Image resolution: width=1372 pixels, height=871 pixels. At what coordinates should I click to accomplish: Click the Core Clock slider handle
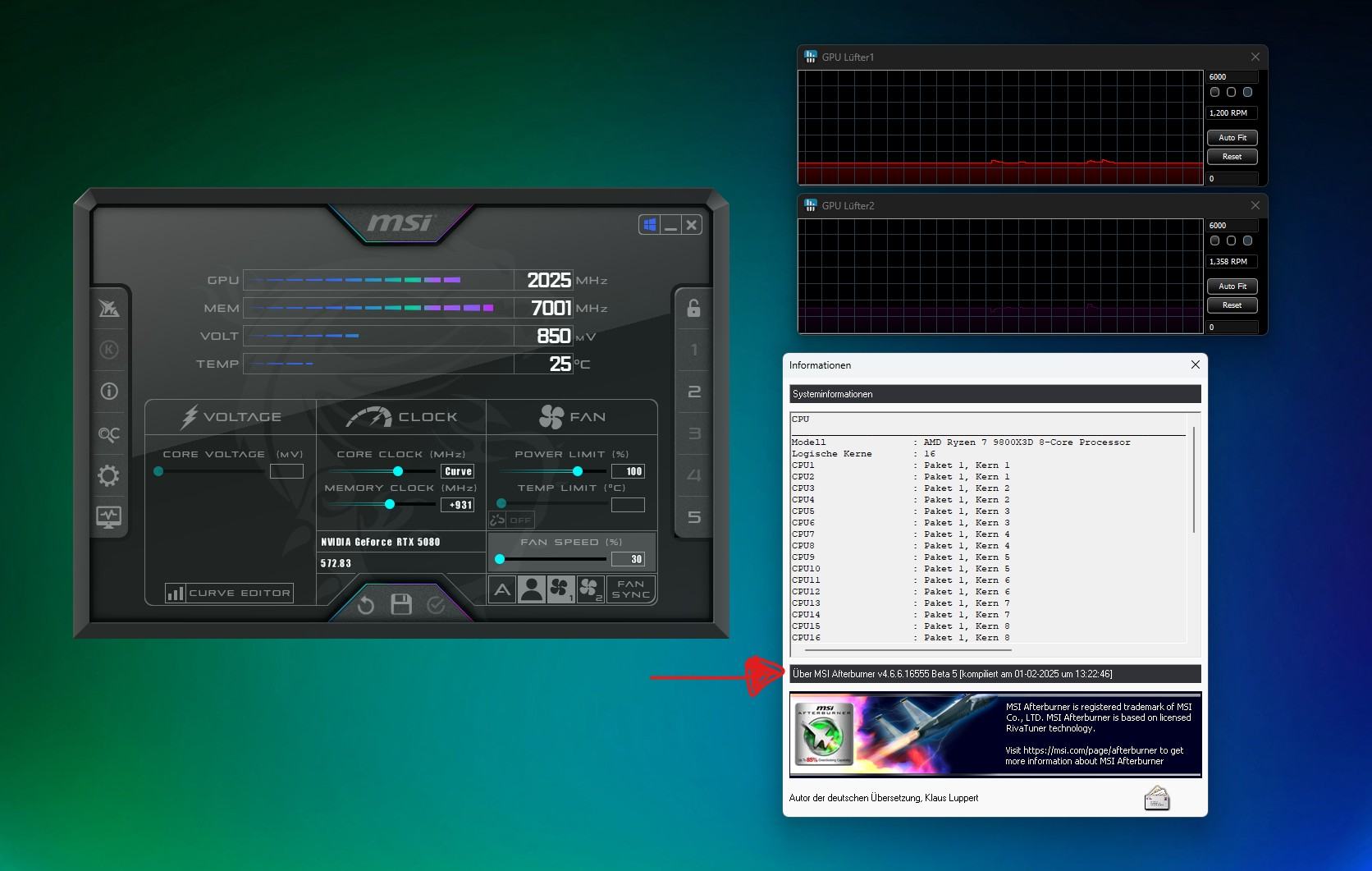398,471
